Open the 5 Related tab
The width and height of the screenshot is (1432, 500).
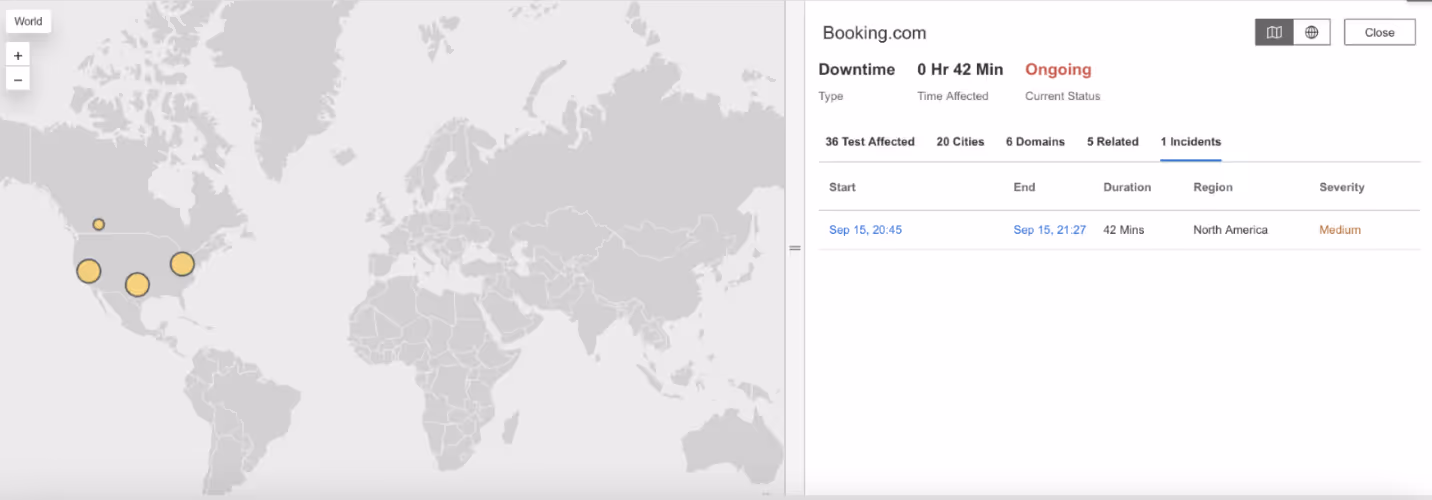click(x=1113, y=142)
